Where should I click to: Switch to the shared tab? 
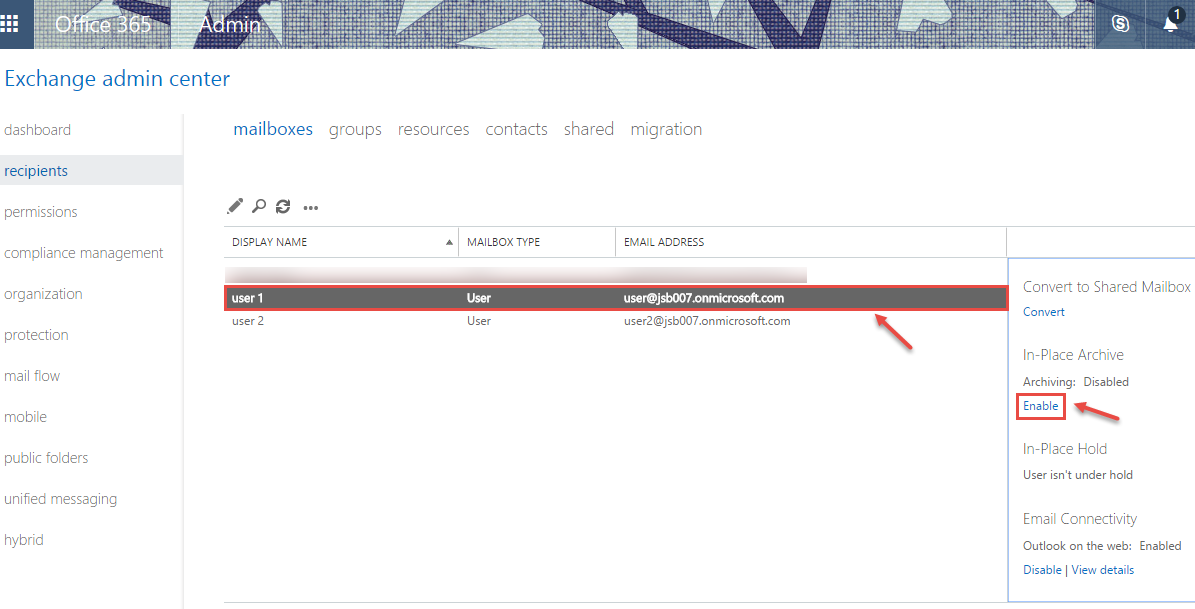click(x=589, y=130)
